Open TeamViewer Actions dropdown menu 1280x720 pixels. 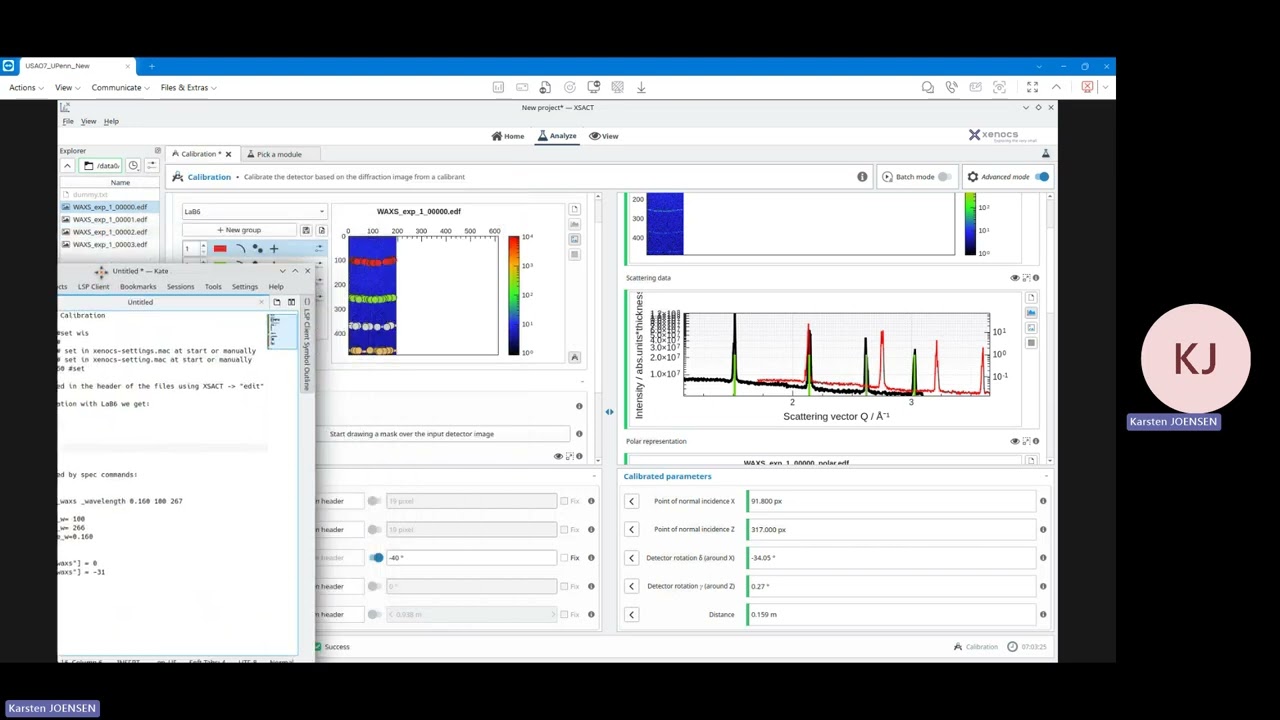(x=25, y=88)
